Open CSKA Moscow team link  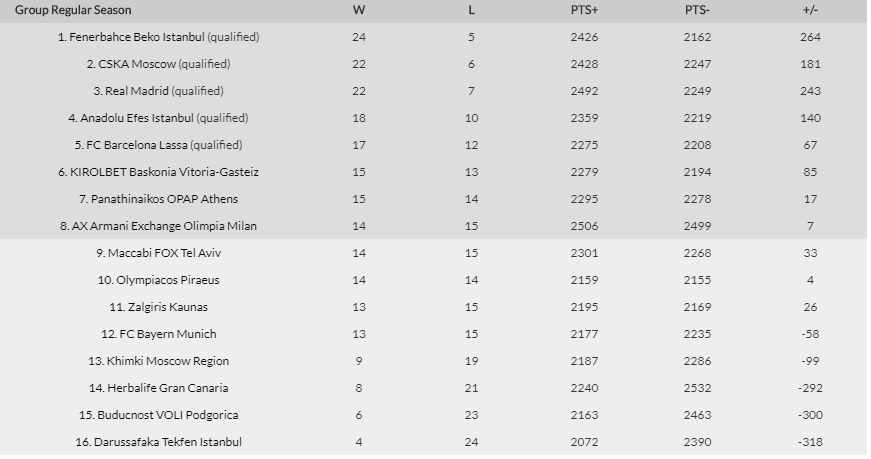pyautogui.click(x=137, y=64)
